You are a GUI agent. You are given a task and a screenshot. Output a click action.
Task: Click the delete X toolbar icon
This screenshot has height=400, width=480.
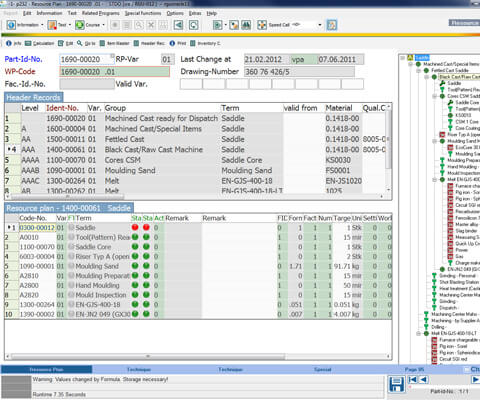(x=151, y=25)
